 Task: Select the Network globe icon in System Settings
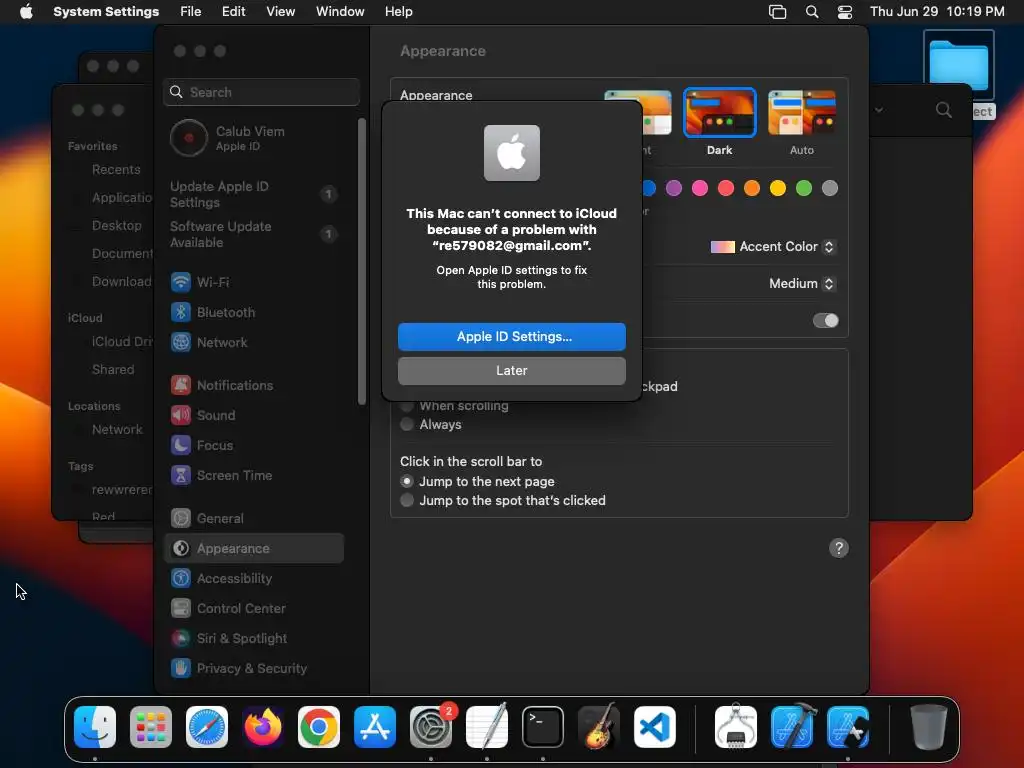(181, 342)
